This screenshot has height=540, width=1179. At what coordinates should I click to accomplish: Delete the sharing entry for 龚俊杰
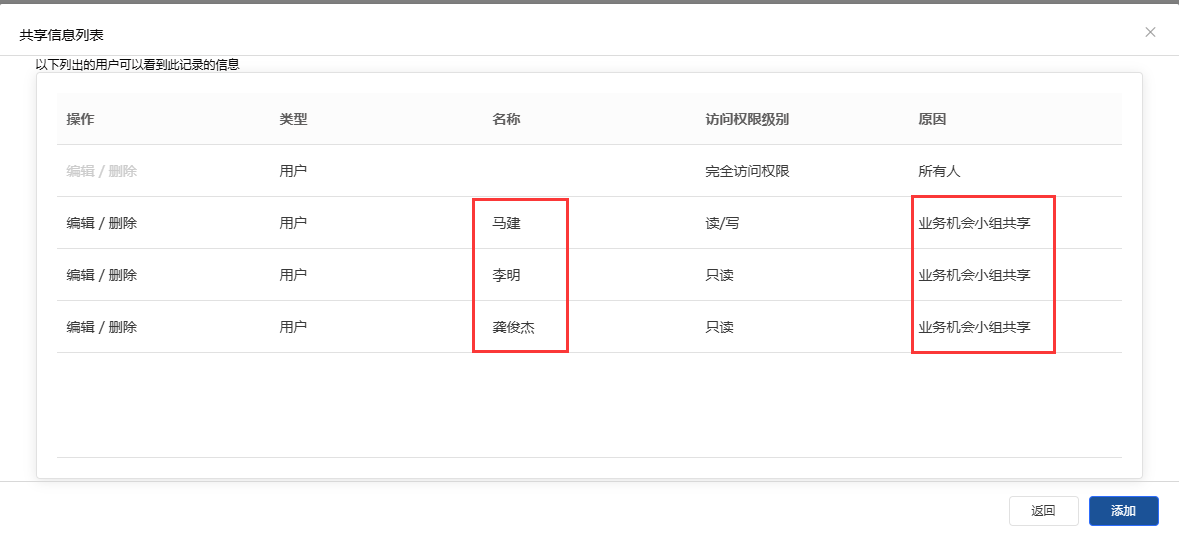(x=123, y=327)
